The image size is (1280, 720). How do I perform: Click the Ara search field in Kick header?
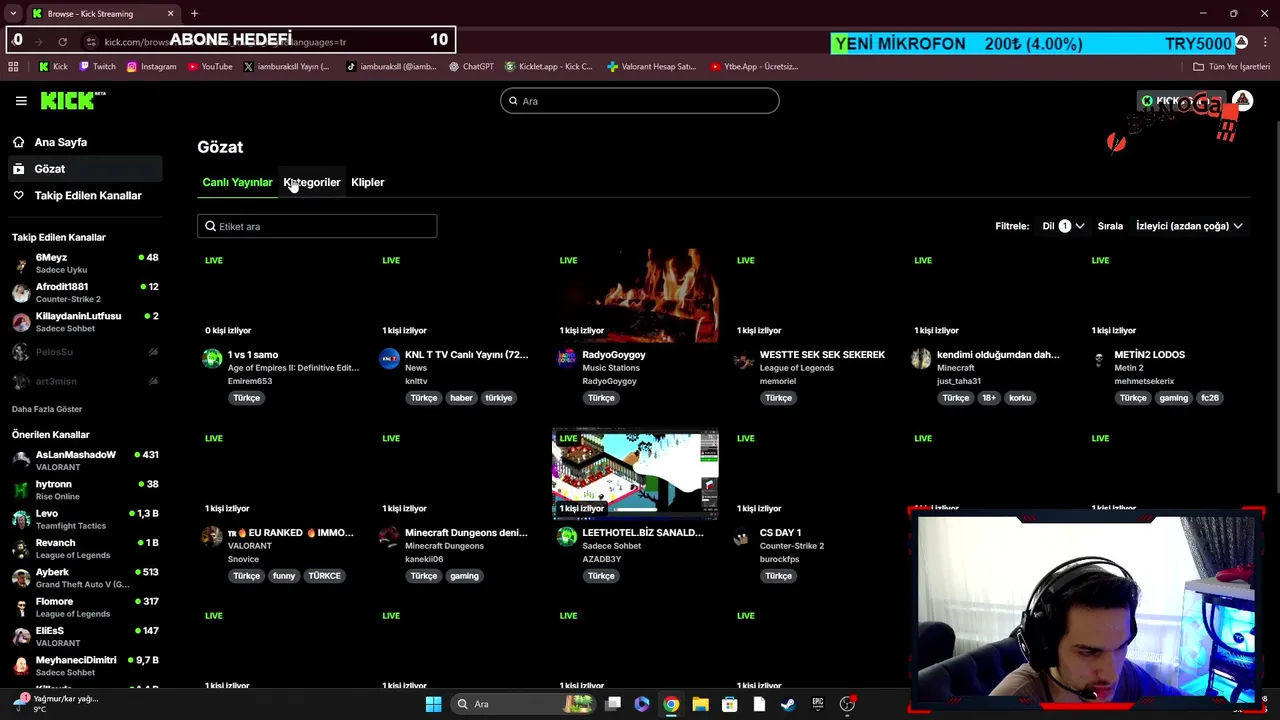tap(640, 101)
